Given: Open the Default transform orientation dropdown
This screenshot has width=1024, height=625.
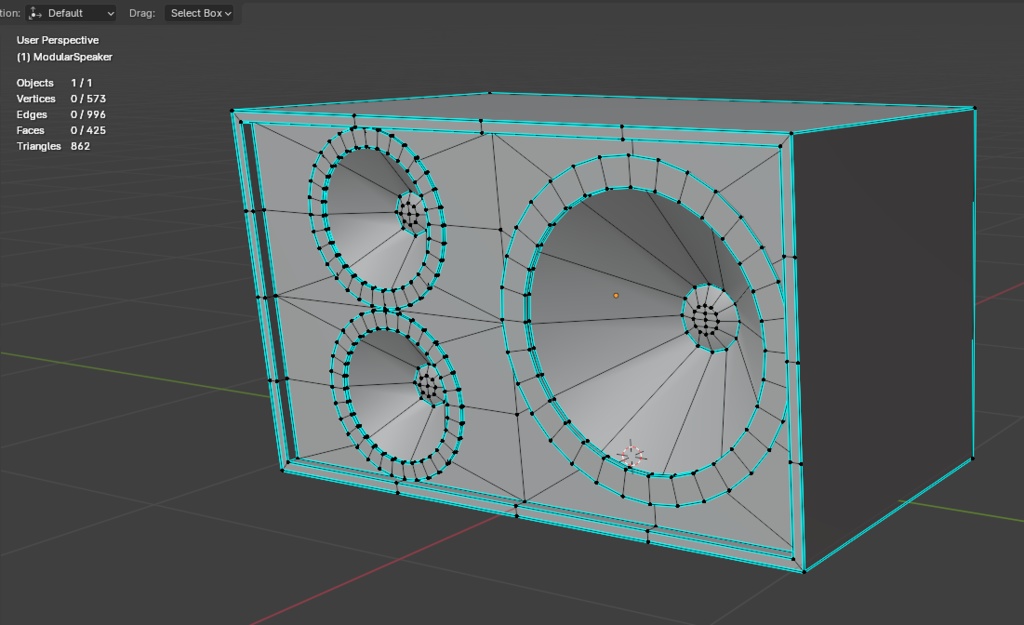Looking at the screenshot, I should [71, 13].
